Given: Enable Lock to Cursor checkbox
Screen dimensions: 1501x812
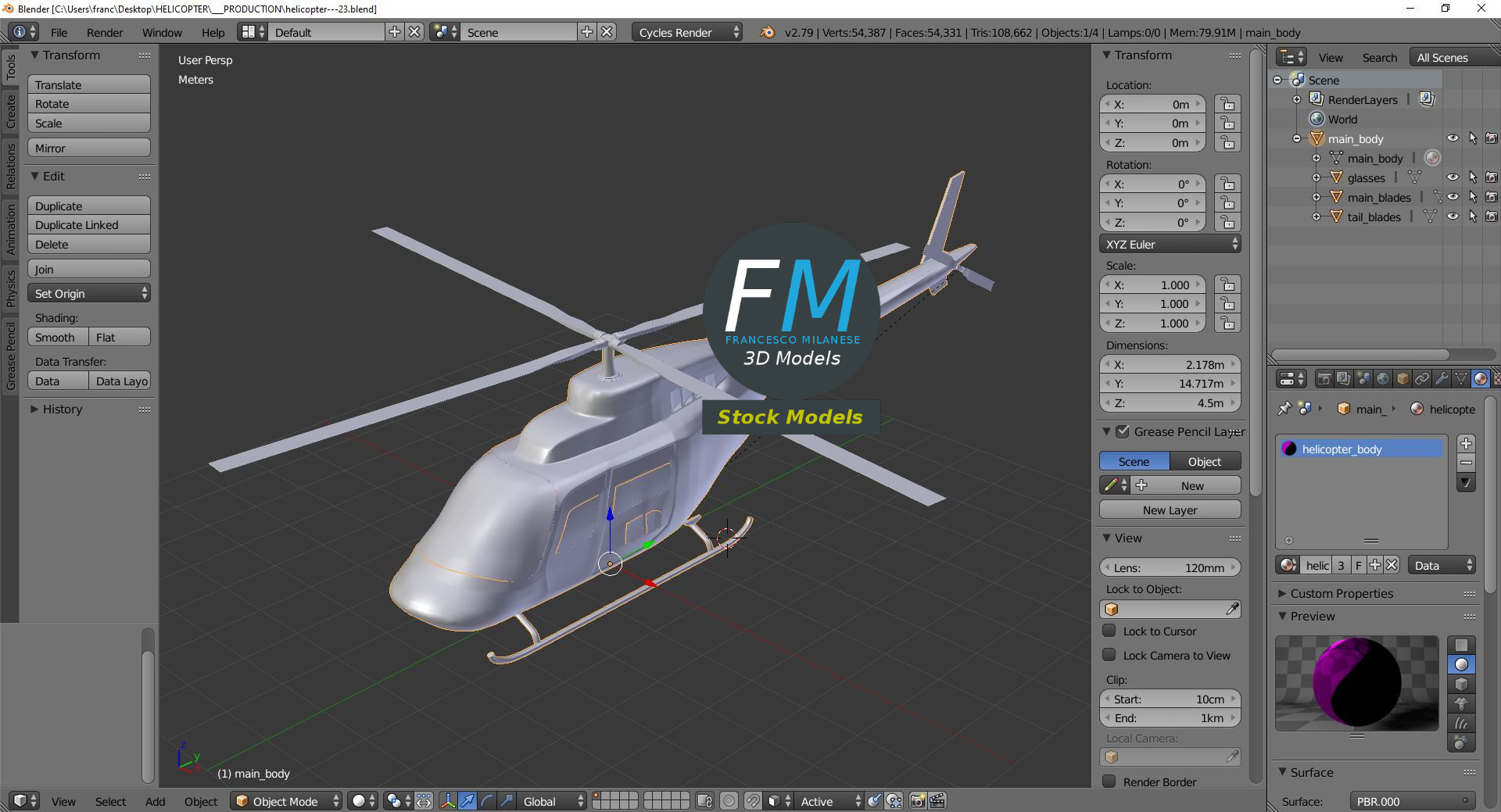Looking at the screenshot, I should (x=1109, y=631).
